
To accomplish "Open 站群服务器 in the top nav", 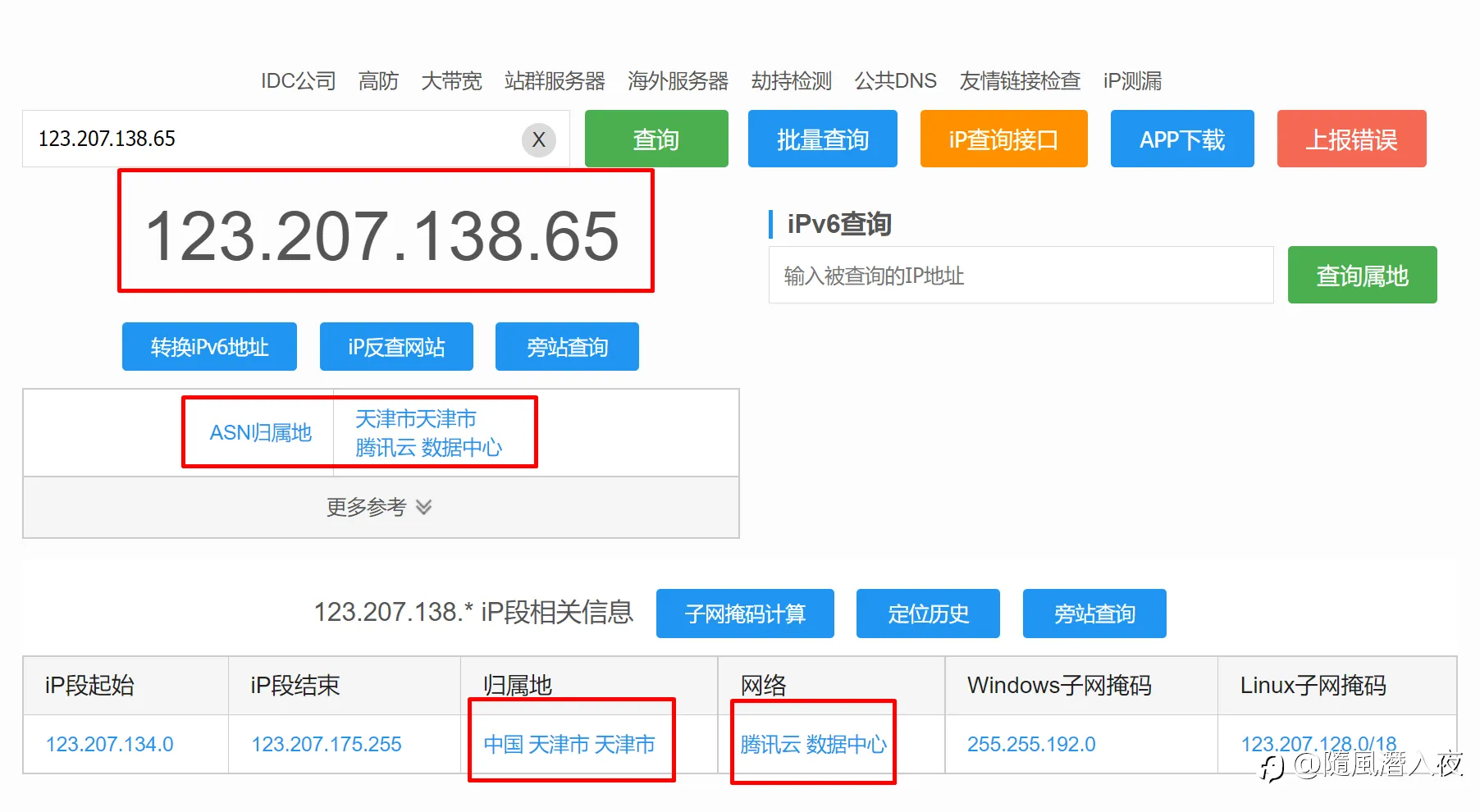I will pos(555,80).
